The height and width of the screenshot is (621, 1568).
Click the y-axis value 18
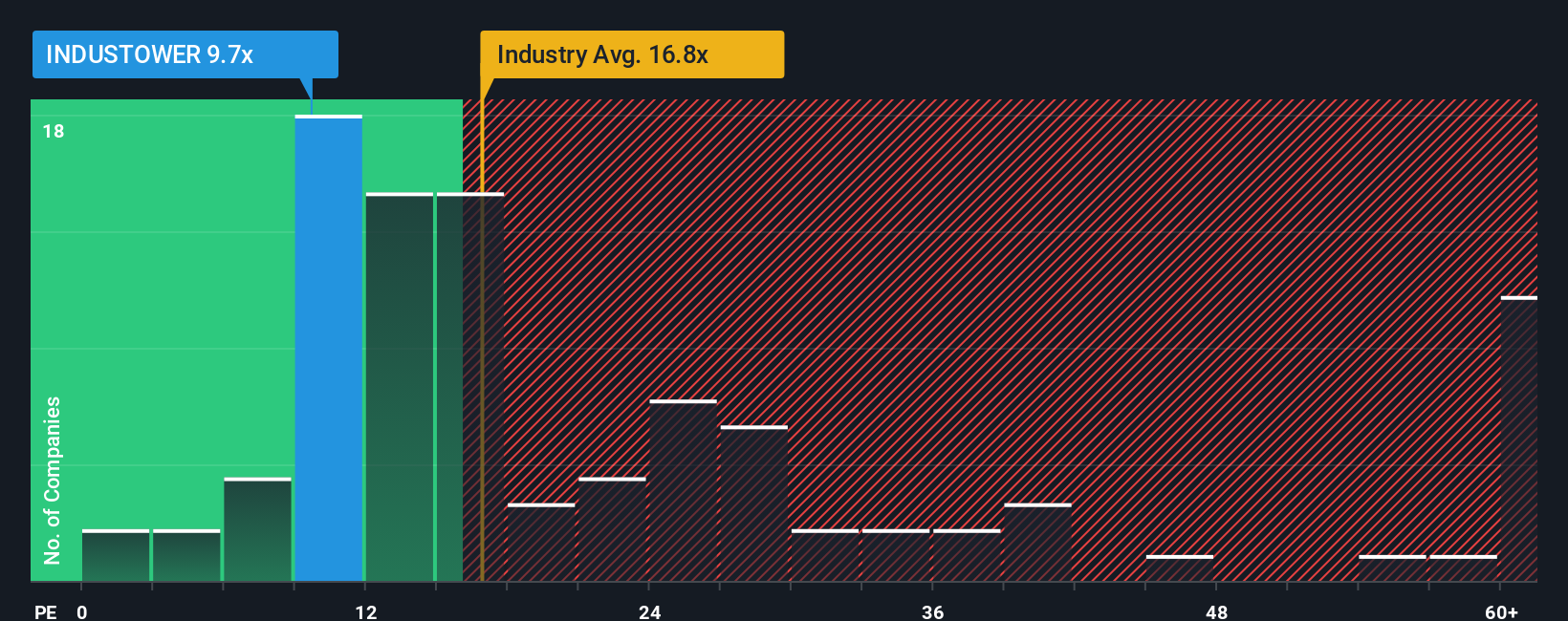54,131
